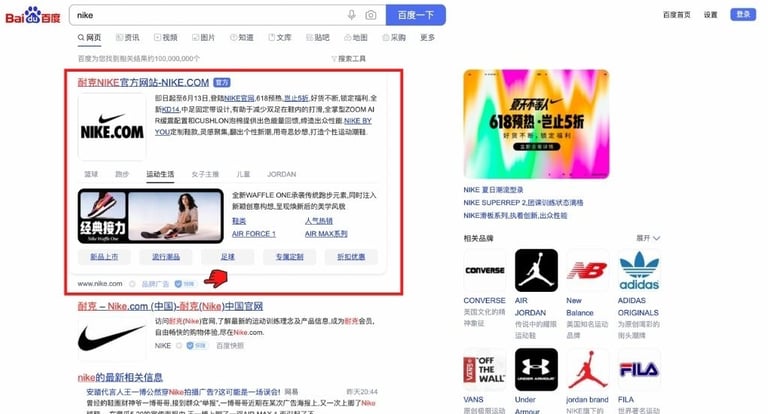
Task: Click the 登录 button
Action: point(743,14)
